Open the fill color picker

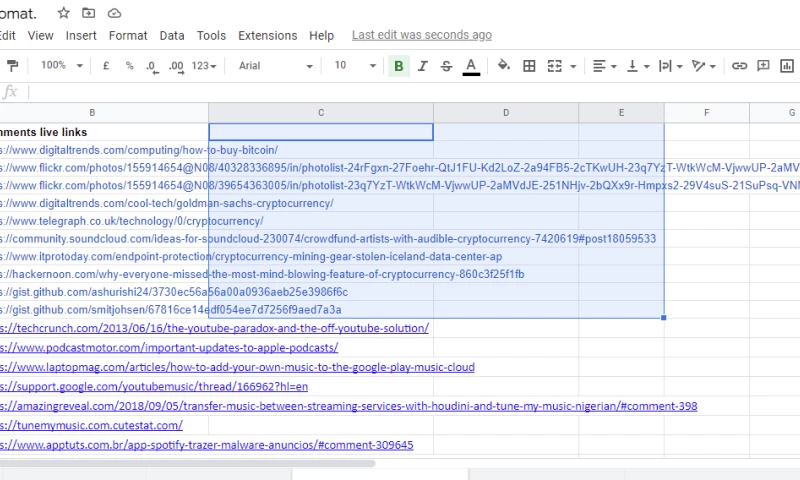pyautogui.click(x=504, y=65)
